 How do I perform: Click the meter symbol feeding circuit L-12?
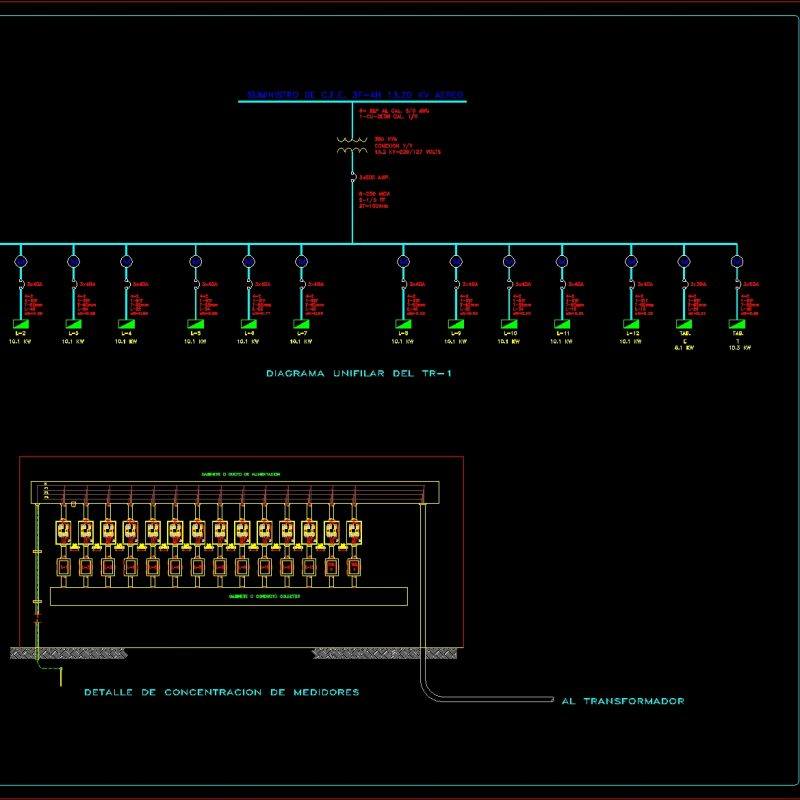tap(629, 262)
